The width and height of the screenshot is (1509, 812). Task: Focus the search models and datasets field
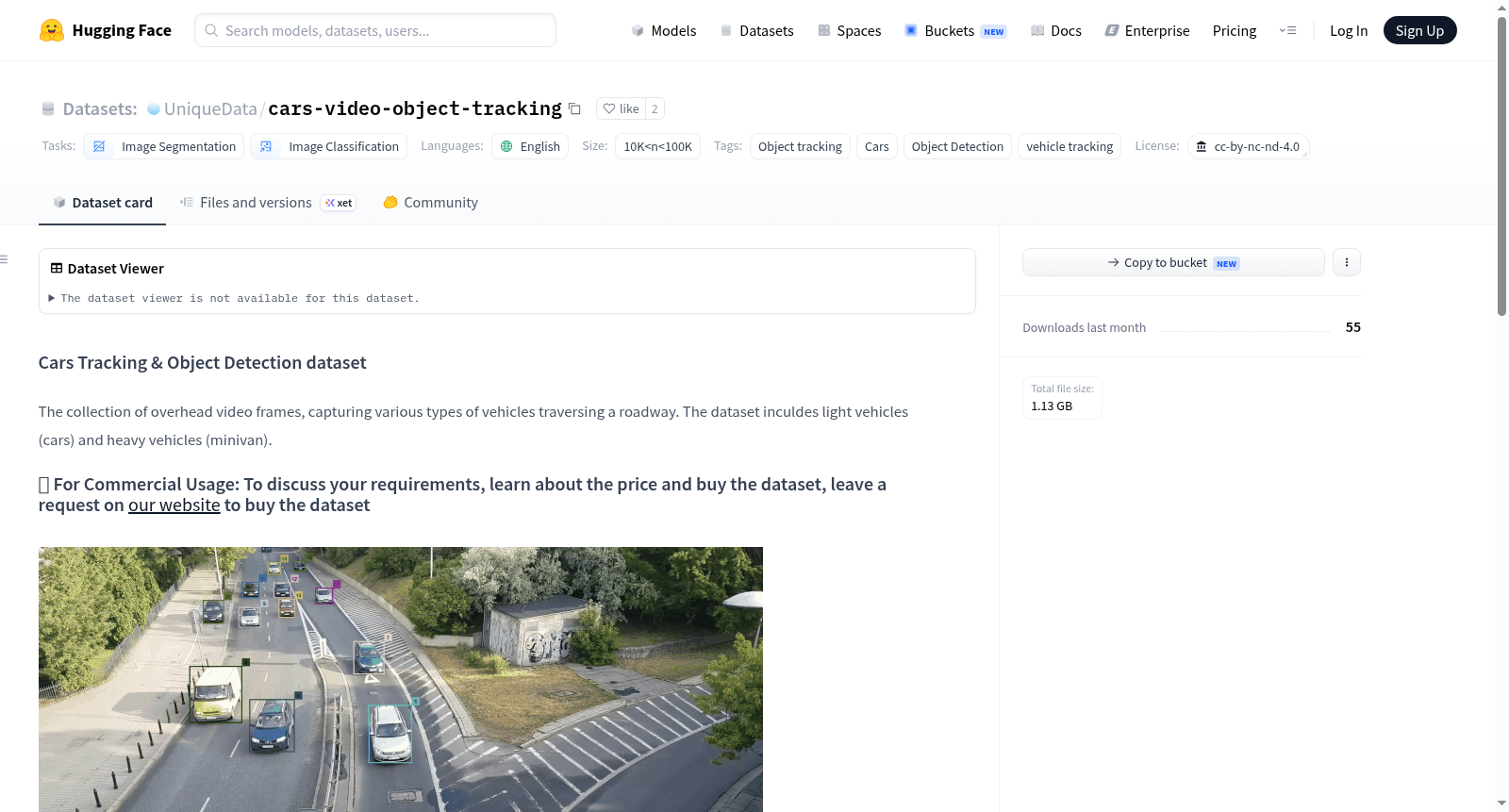click(x=375, y=30)
